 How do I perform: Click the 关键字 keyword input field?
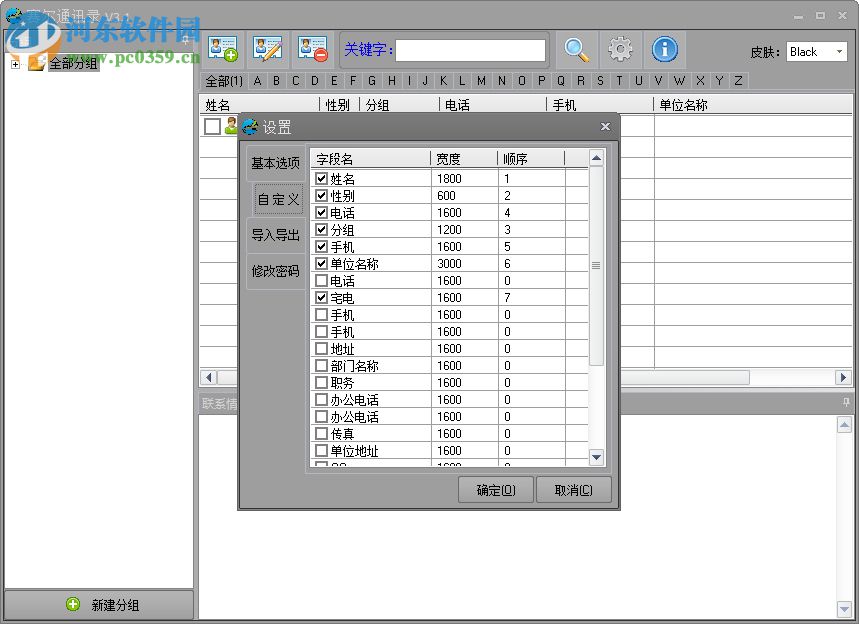tap(470, 49)
